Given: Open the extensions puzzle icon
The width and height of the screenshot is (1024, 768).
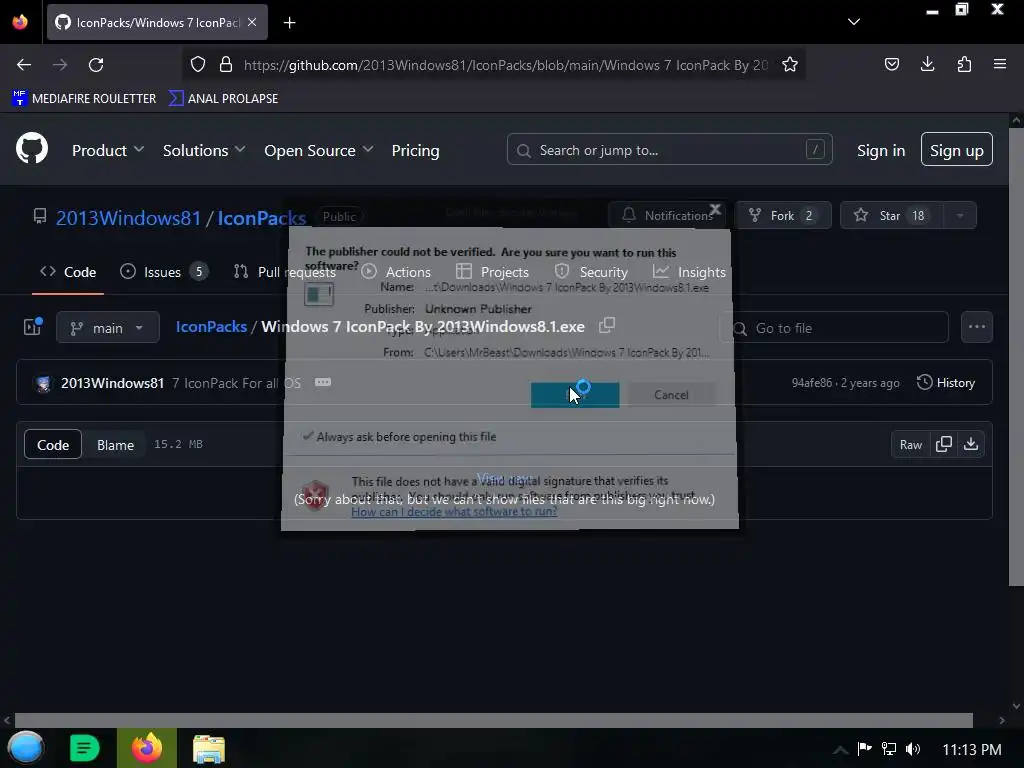Looking at the screenshot, I should (964, 64).
